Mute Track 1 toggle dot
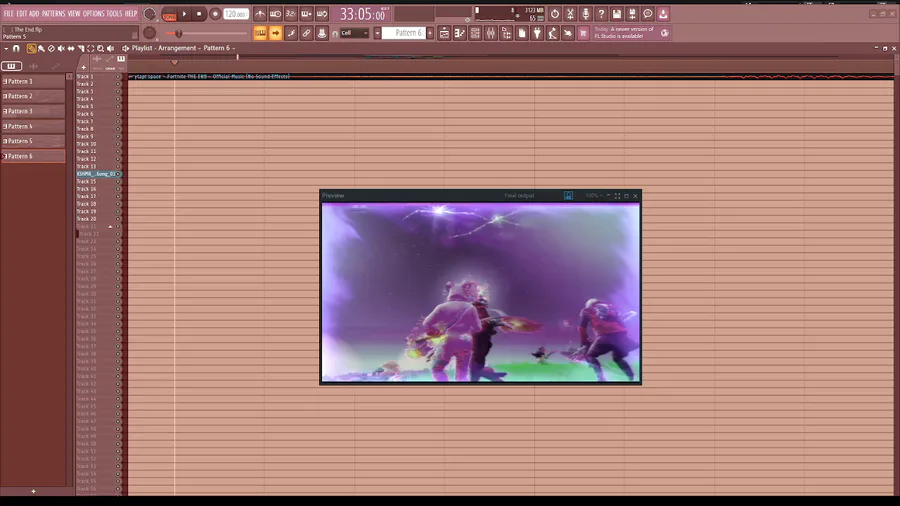This screenshot has width=900, height=506. (118, 76)
